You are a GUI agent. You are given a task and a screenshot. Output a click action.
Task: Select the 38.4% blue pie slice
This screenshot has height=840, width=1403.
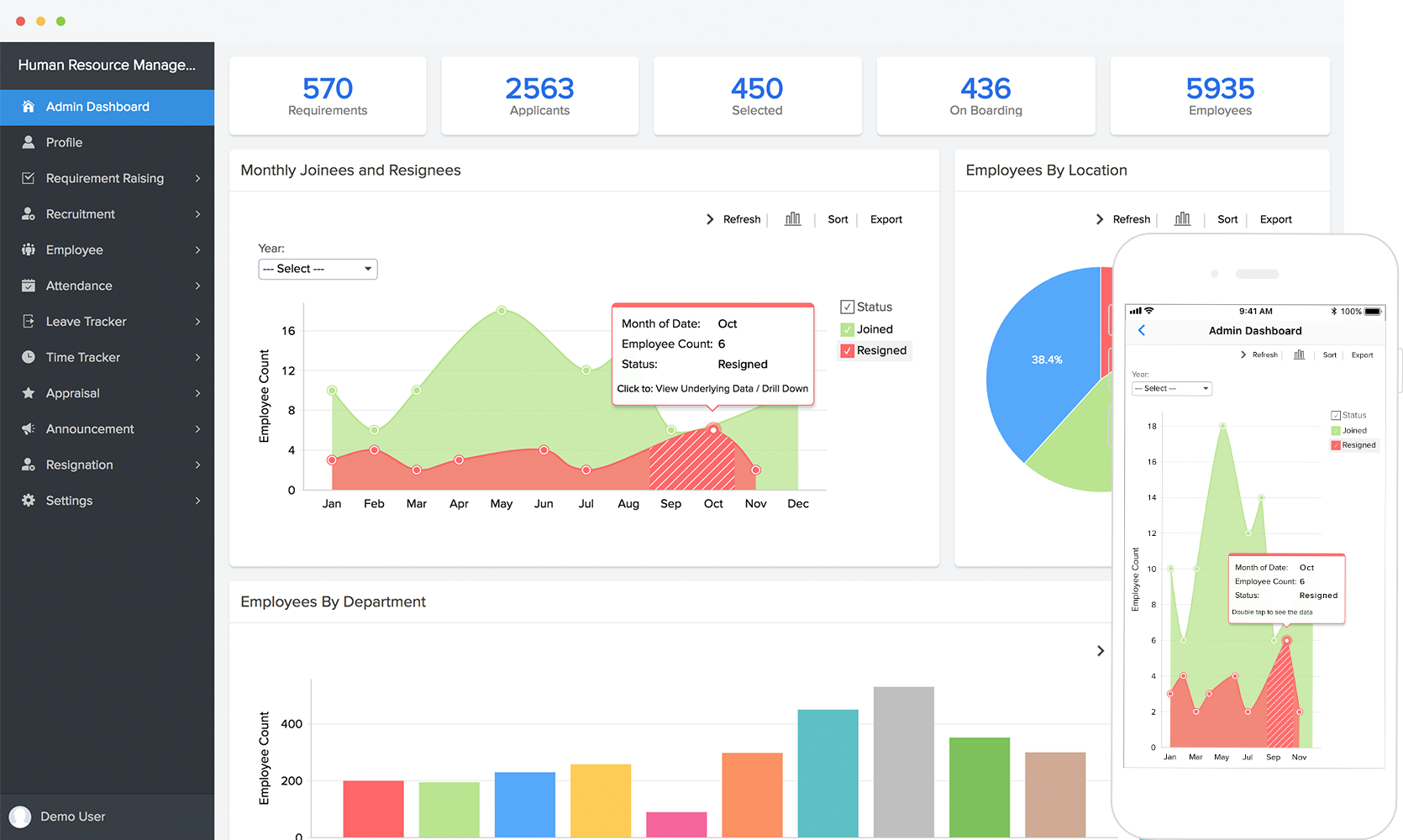pos(1046,361)
